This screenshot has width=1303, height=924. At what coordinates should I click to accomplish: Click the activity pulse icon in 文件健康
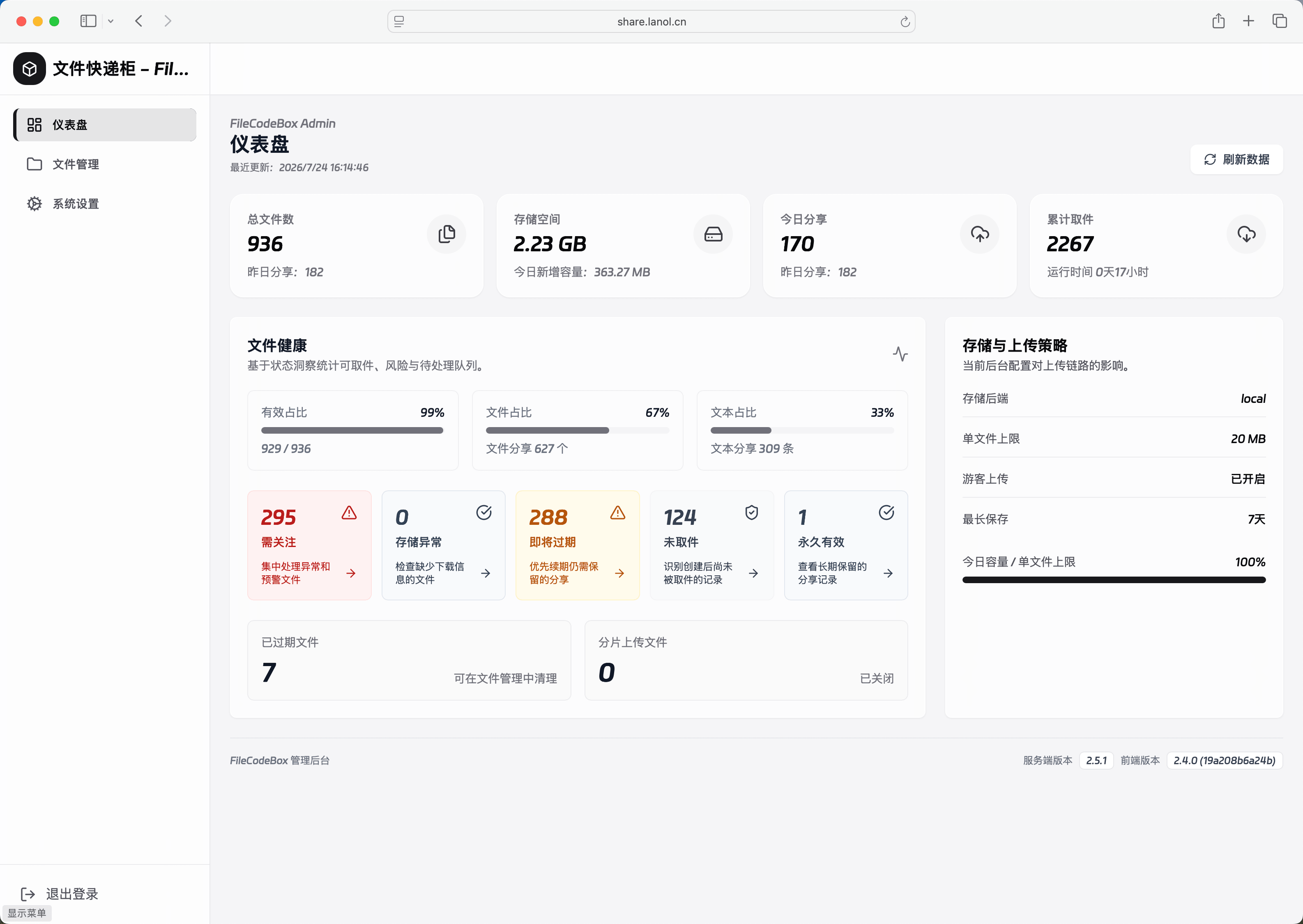point(900,354)
